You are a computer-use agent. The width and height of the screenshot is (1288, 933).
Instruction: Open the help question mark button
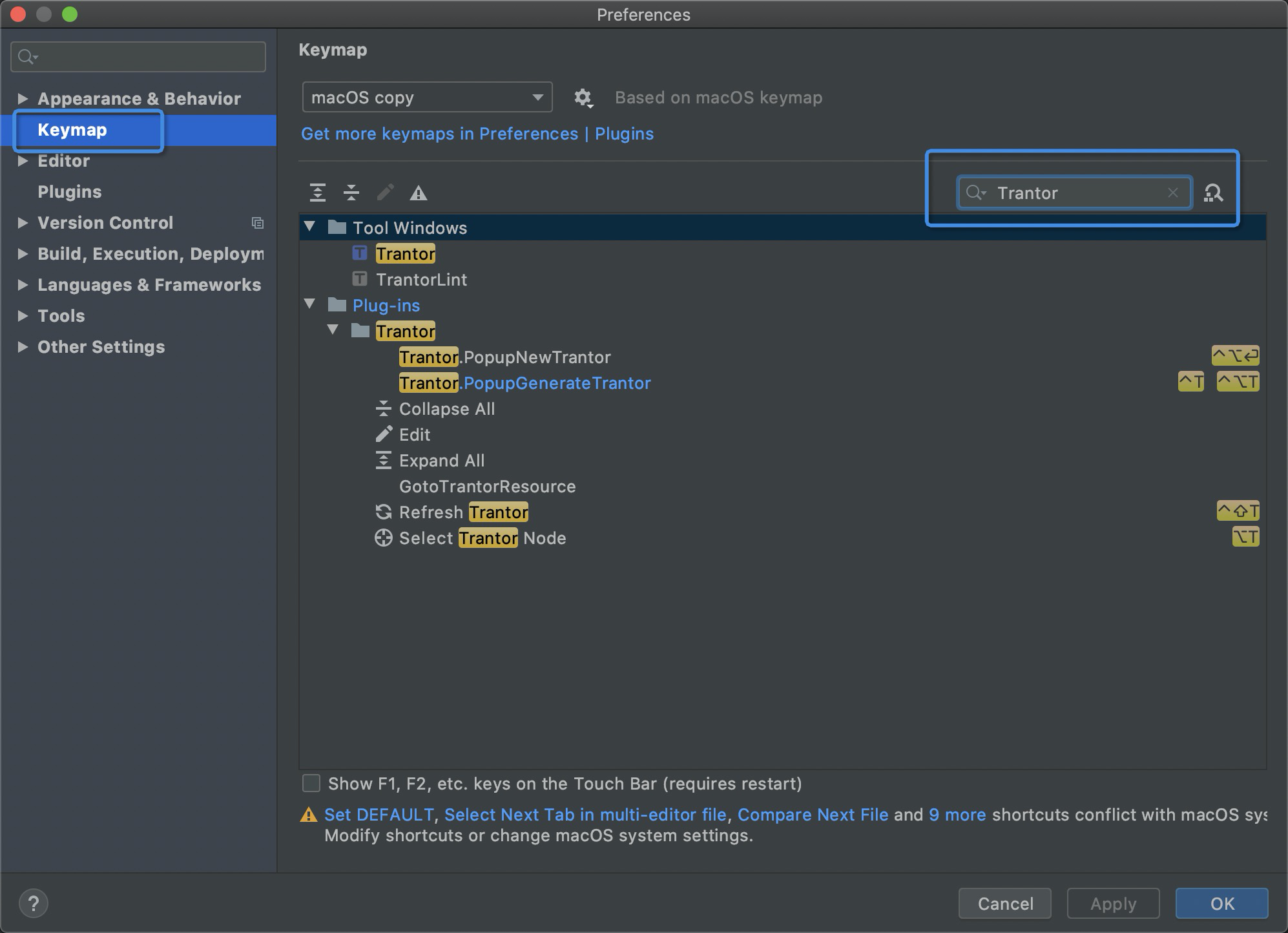(x=34, y=903)
